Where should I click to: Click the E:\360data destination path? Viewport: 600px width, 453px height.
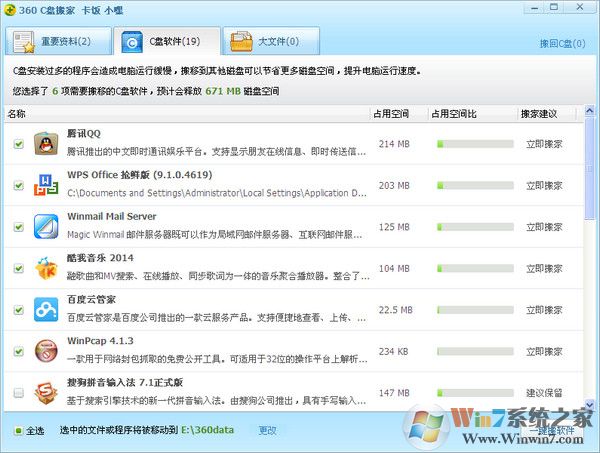[x=207, y=430]
